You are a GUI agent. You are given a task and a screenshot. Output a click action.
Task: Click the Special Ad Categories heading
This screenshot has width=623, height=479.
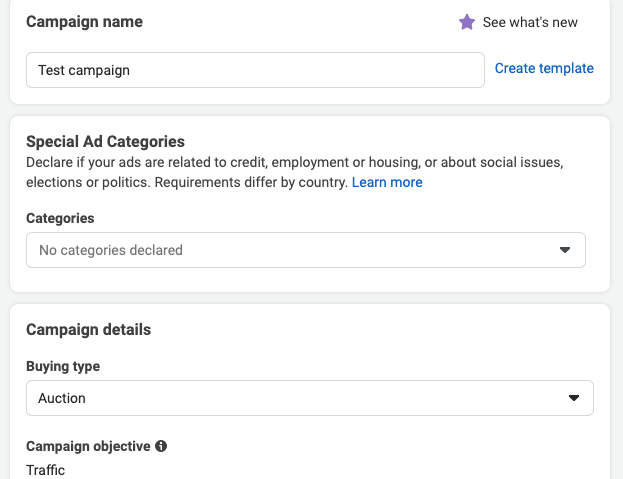[x=105, y=142]
